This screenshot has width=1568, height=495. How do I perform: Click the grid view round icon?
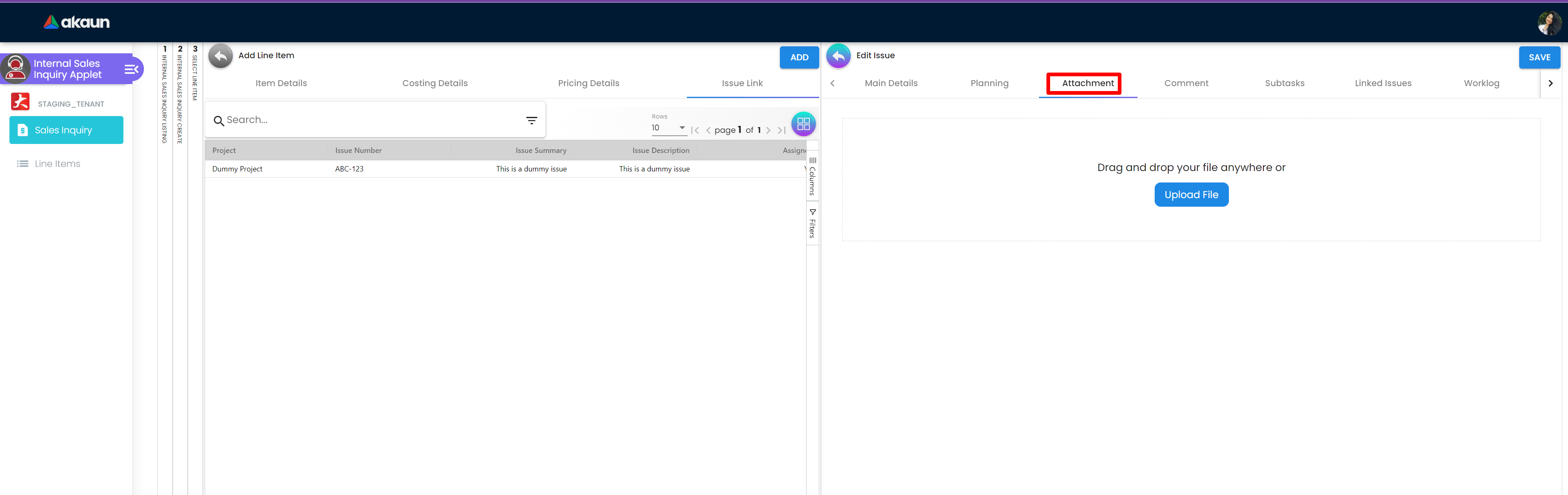[803, 123]
